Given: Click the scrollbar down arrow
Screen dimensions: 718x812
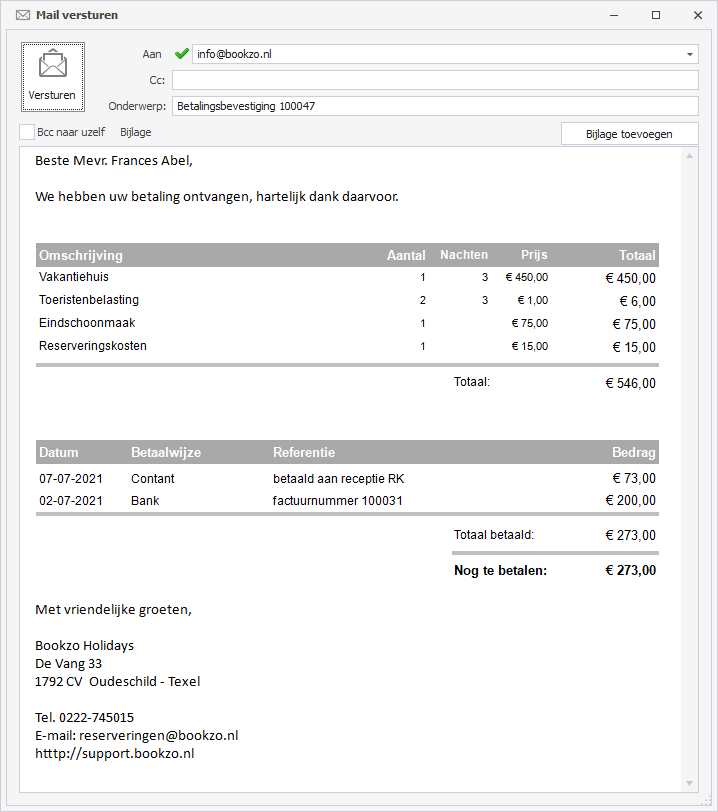Looking at the screenshot, I should (690, 784).
